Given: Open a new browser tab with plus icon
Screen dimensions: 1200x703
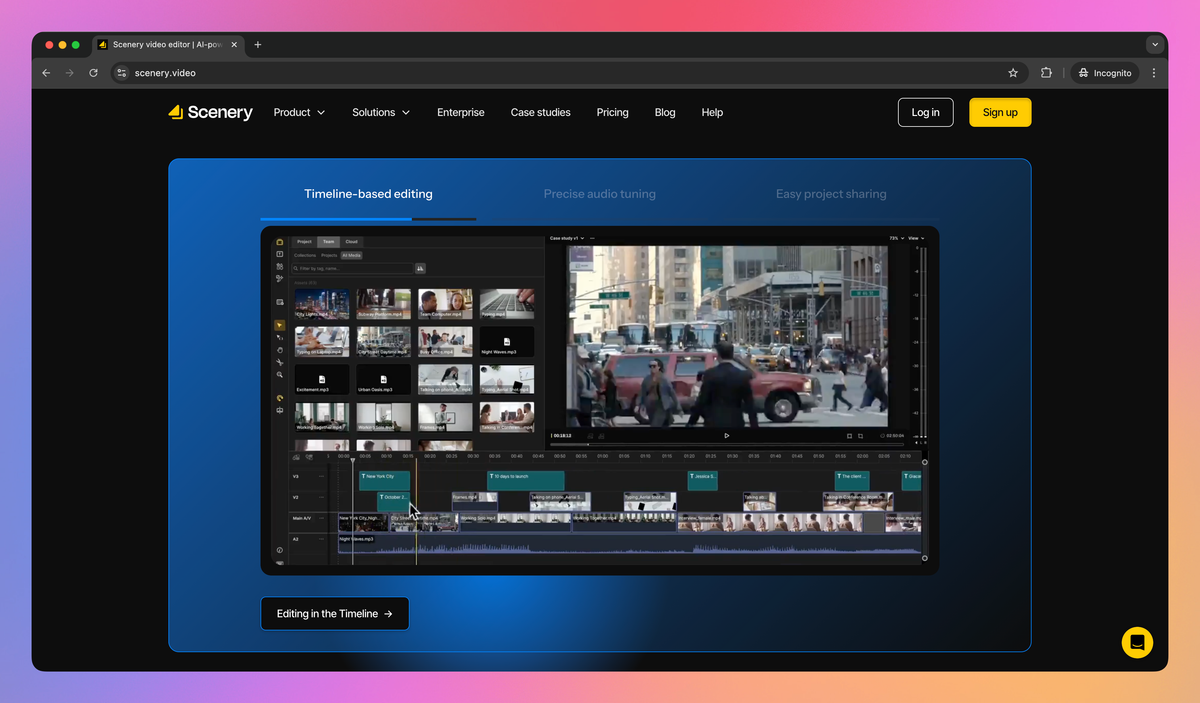Looking at the screenshot, I should point(257,45).
